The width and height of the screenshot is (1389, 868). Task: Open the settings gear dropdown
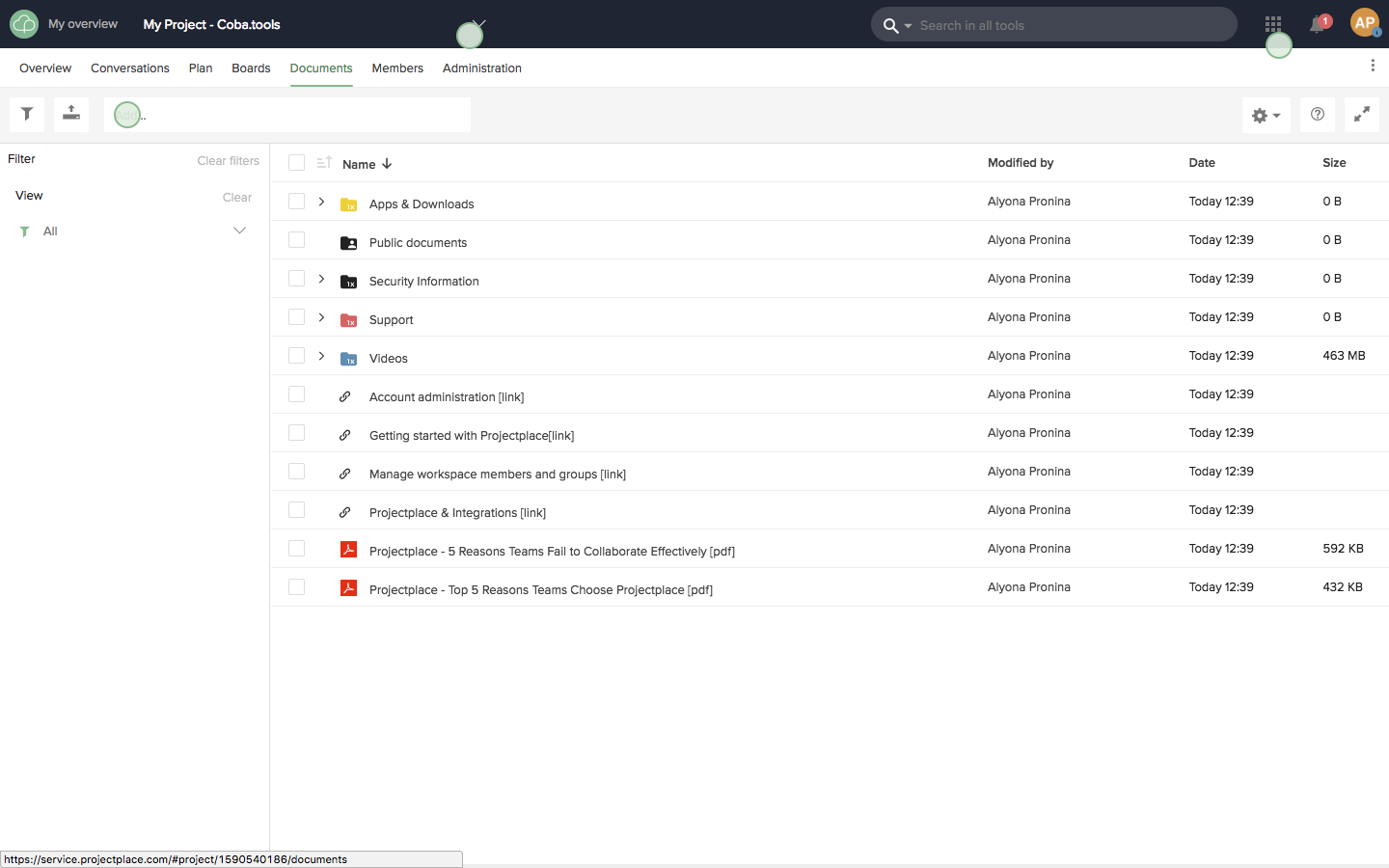click(1266, 115)
